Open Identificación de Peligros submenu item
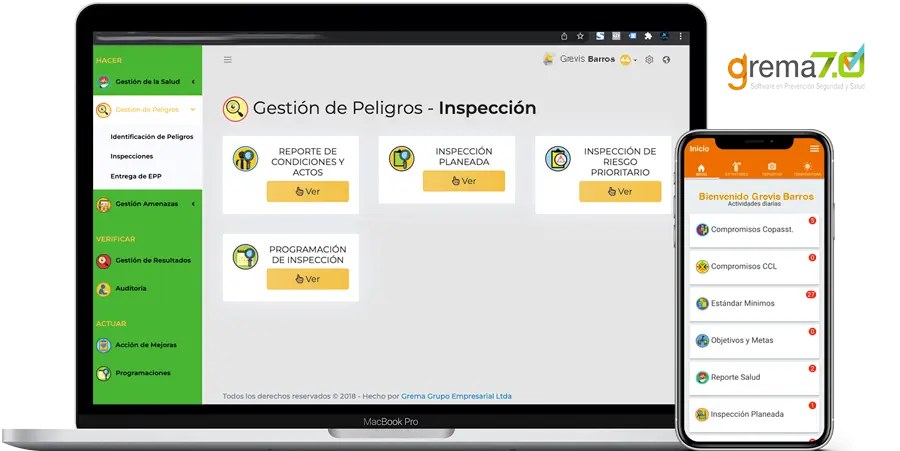This screenshot has height=451, width=900. coord(152,137)
